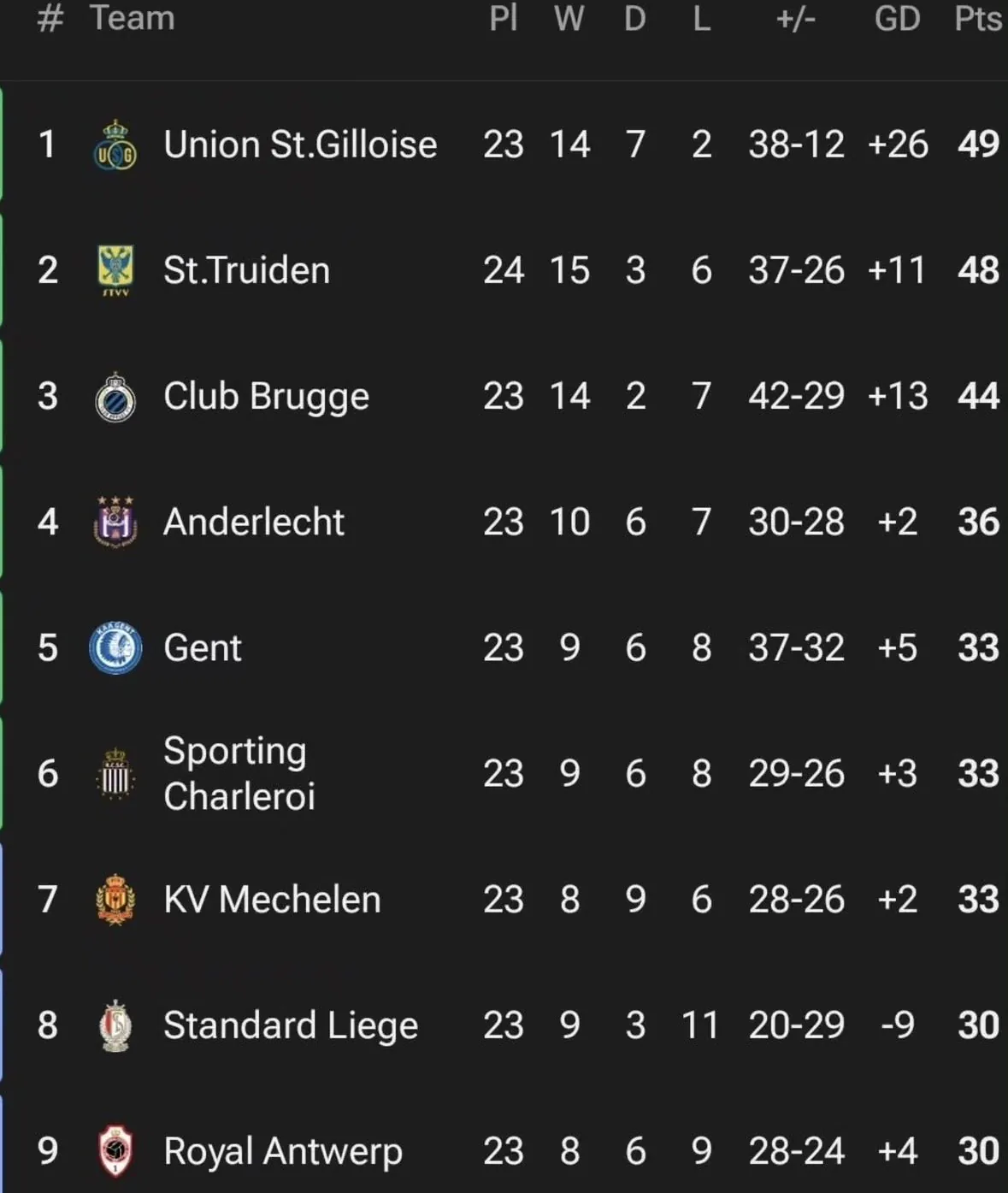Select the Standard Liege badge icon
Image resolution: width=1008 pixels, height=1193 pixels.
[x=115, y=1025]
